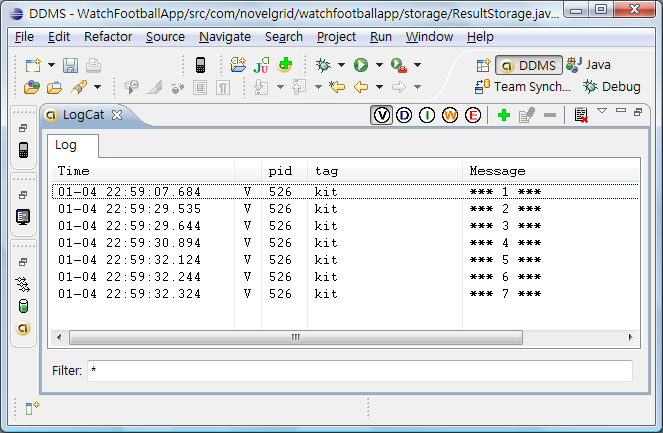Switch to the Debug perspective
Image resolution: width=663 pixels, height=433 pixels.
(611, 87)
